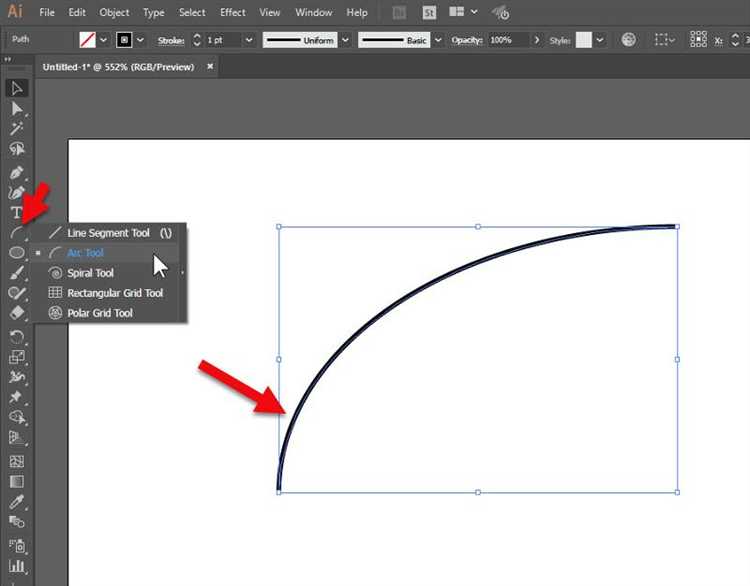Expand the opacity slider arrow

click(537, 40)
